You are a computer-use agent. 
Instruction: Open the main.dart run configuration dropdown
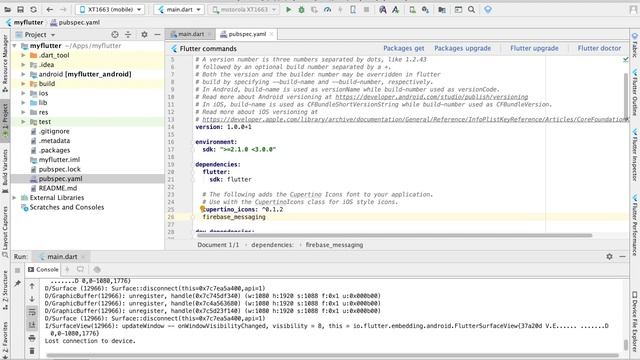click(179, 9)
